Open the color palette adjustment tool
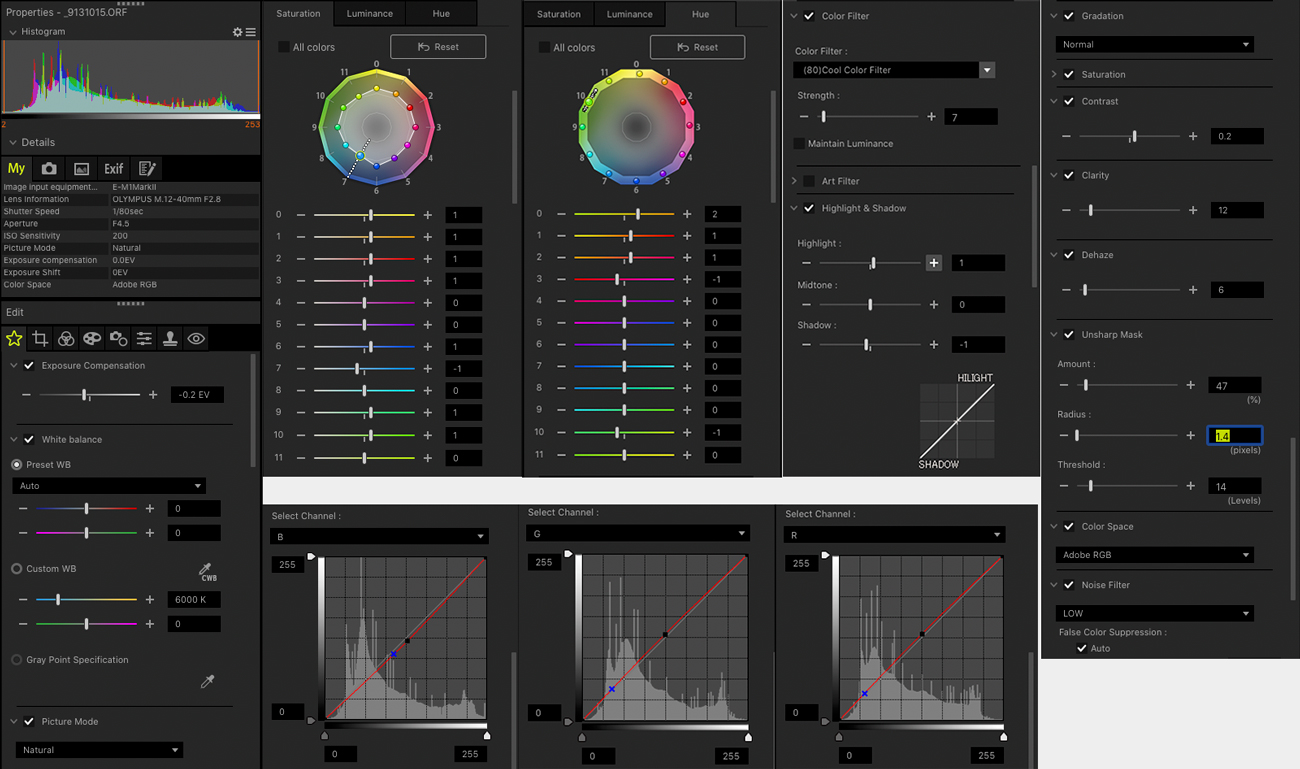 pyautogui.click(x=92, y=338)
